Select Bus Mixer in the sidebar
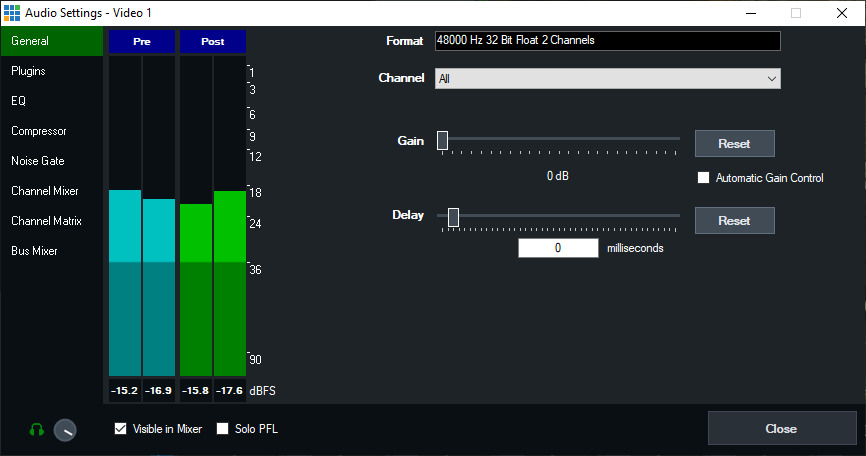The image size is (866, 456). 34,251
